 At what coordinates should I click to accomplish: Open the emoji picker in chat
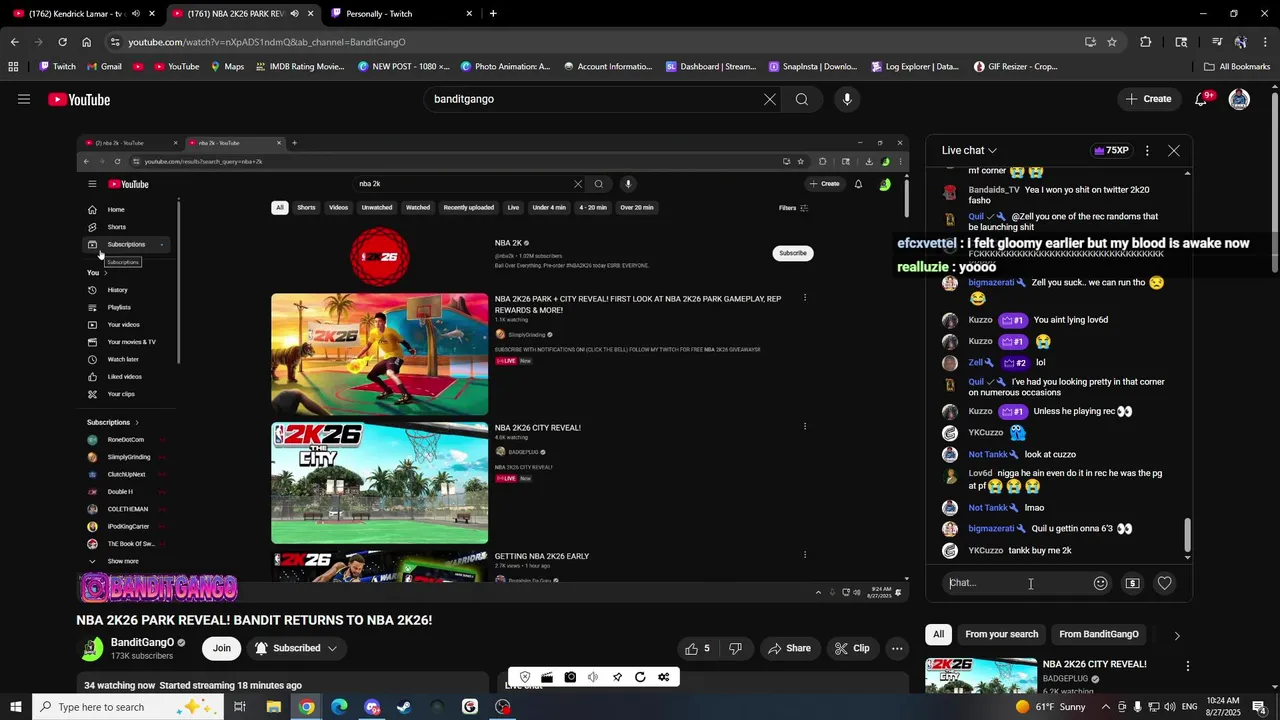pyautogui.click(x=1101, y=583)
